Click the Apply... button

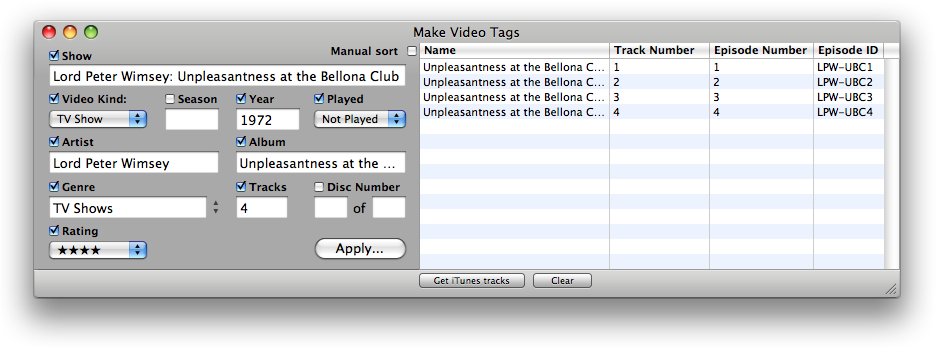click(x=360, y=249)
